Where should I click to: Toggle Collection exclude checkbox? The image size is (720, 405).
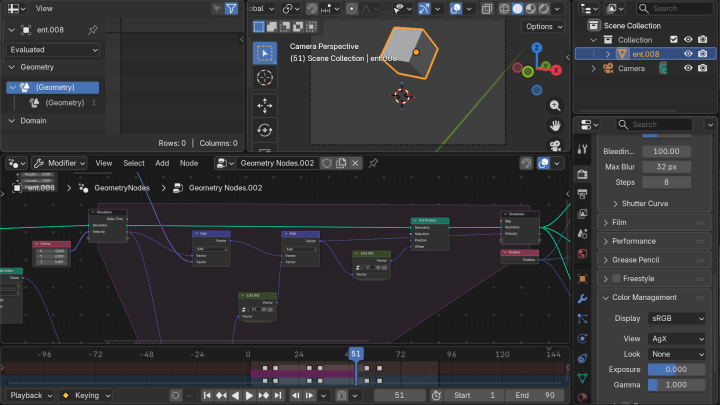673,40
